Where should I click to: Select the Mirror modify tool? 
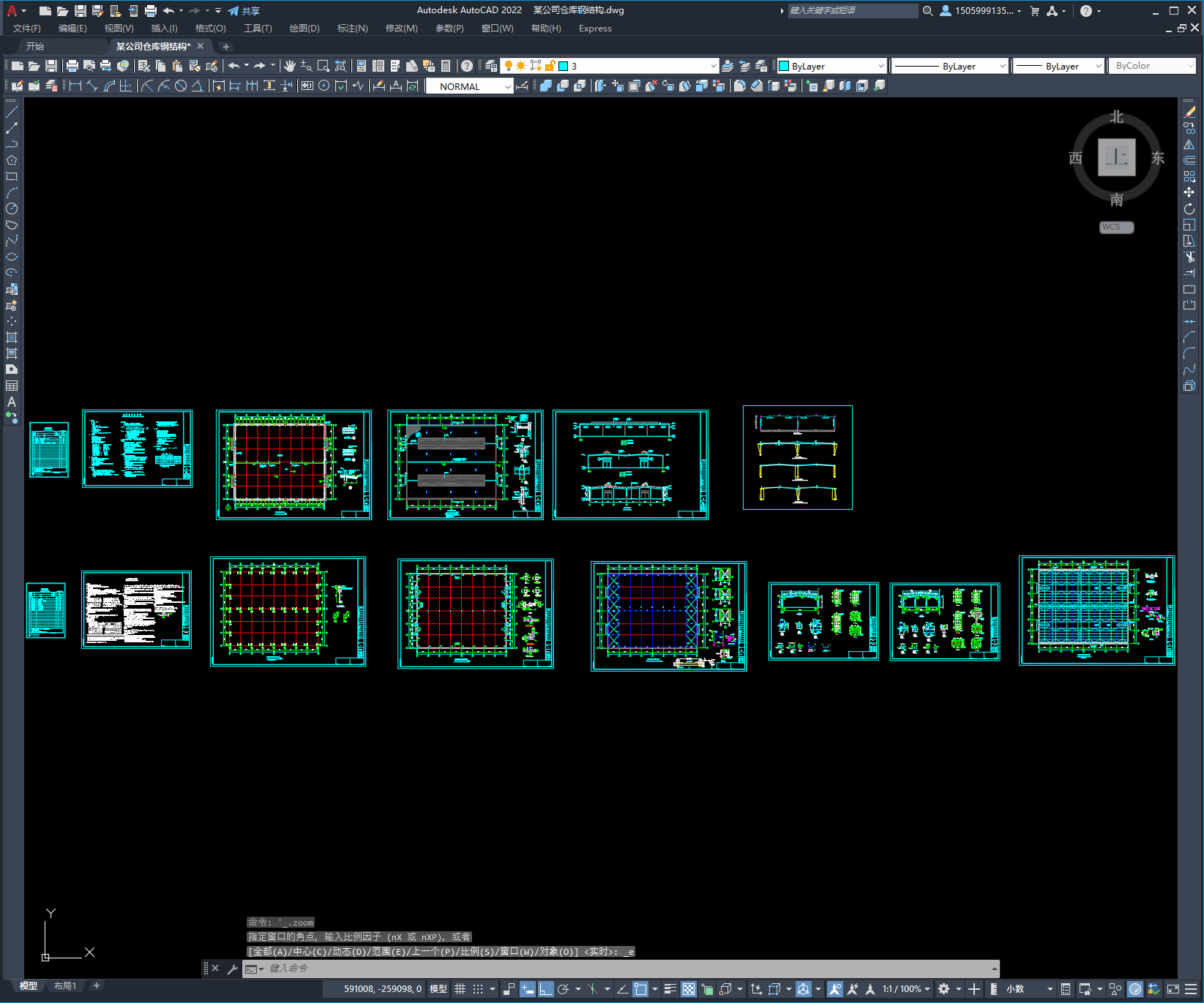pyautogui.click(x=1189, y=144)
